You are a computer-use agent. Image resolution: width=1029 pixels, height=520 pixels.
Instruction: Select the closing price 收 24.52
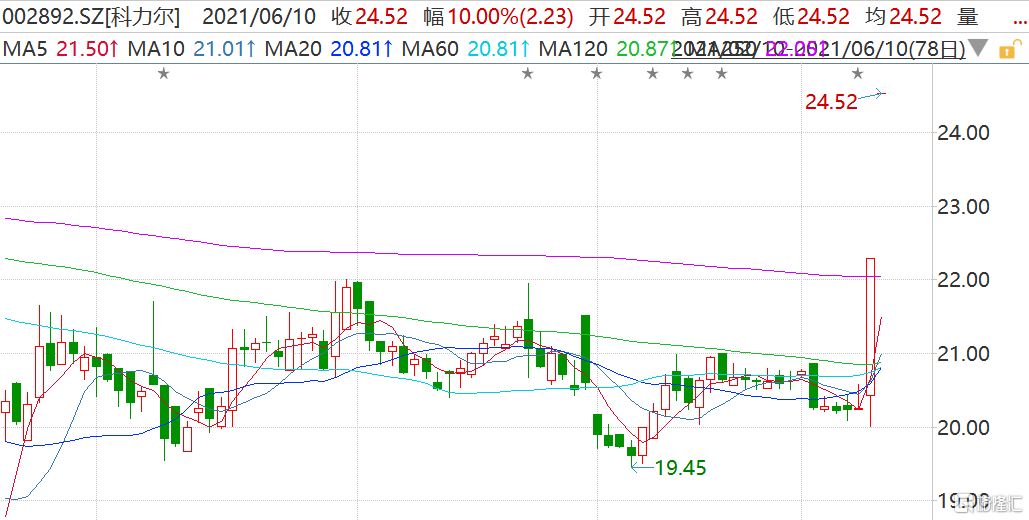point(368,16)
